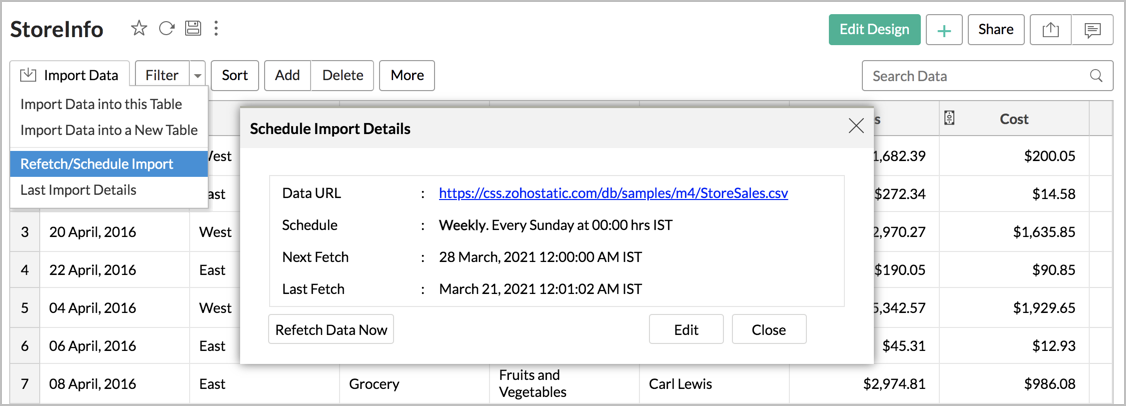
Task: Click the refresh icon beside StoreInfo
Action: 167,29
